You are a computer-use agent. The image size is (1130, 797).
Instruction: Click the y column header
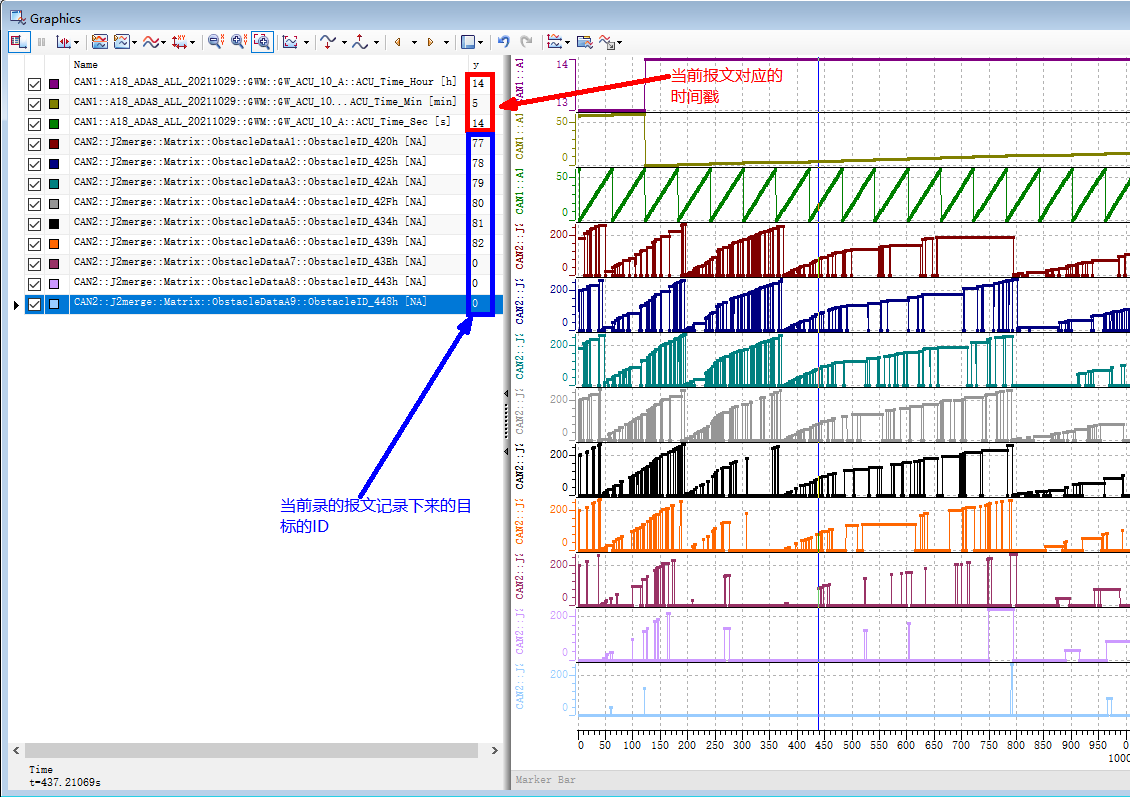pos(476,64)
